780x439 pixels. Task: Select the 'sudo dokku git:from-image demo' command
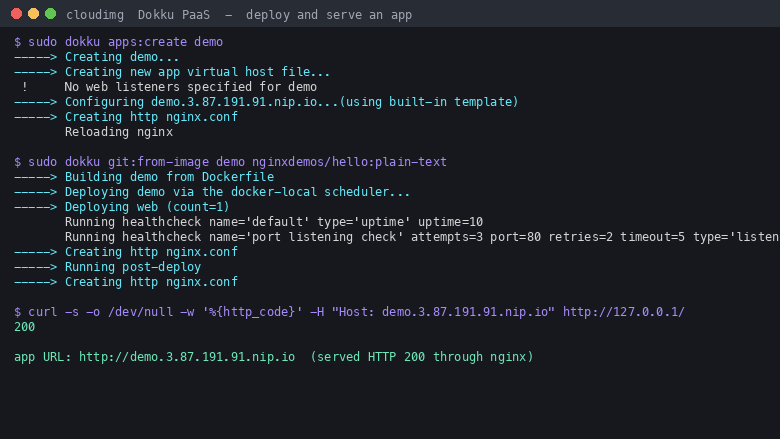230,162
